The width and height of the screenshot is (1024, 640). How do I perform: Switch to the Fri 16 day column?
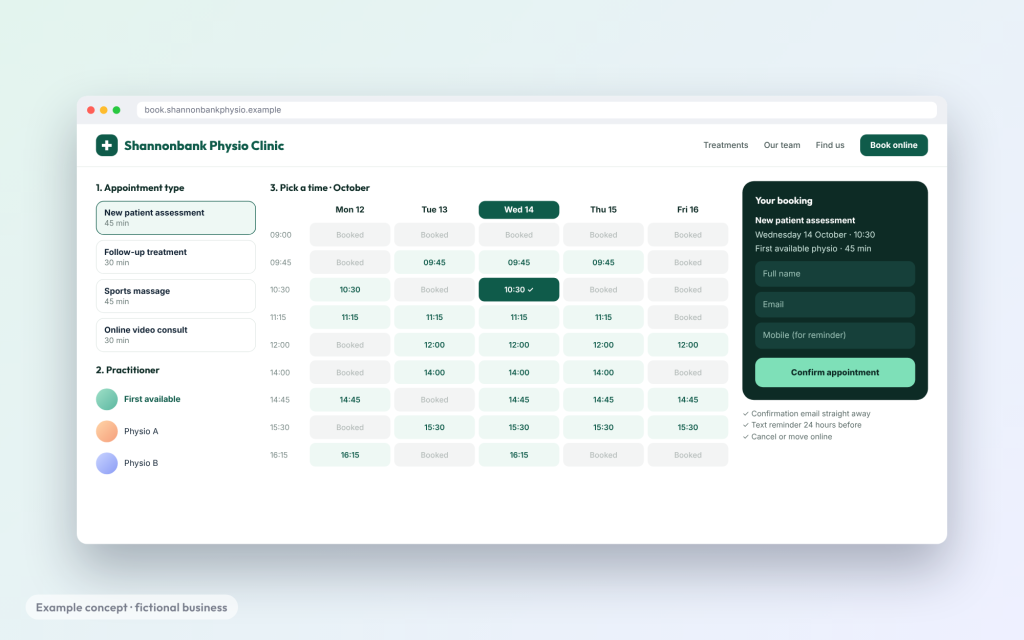(688, 210)
